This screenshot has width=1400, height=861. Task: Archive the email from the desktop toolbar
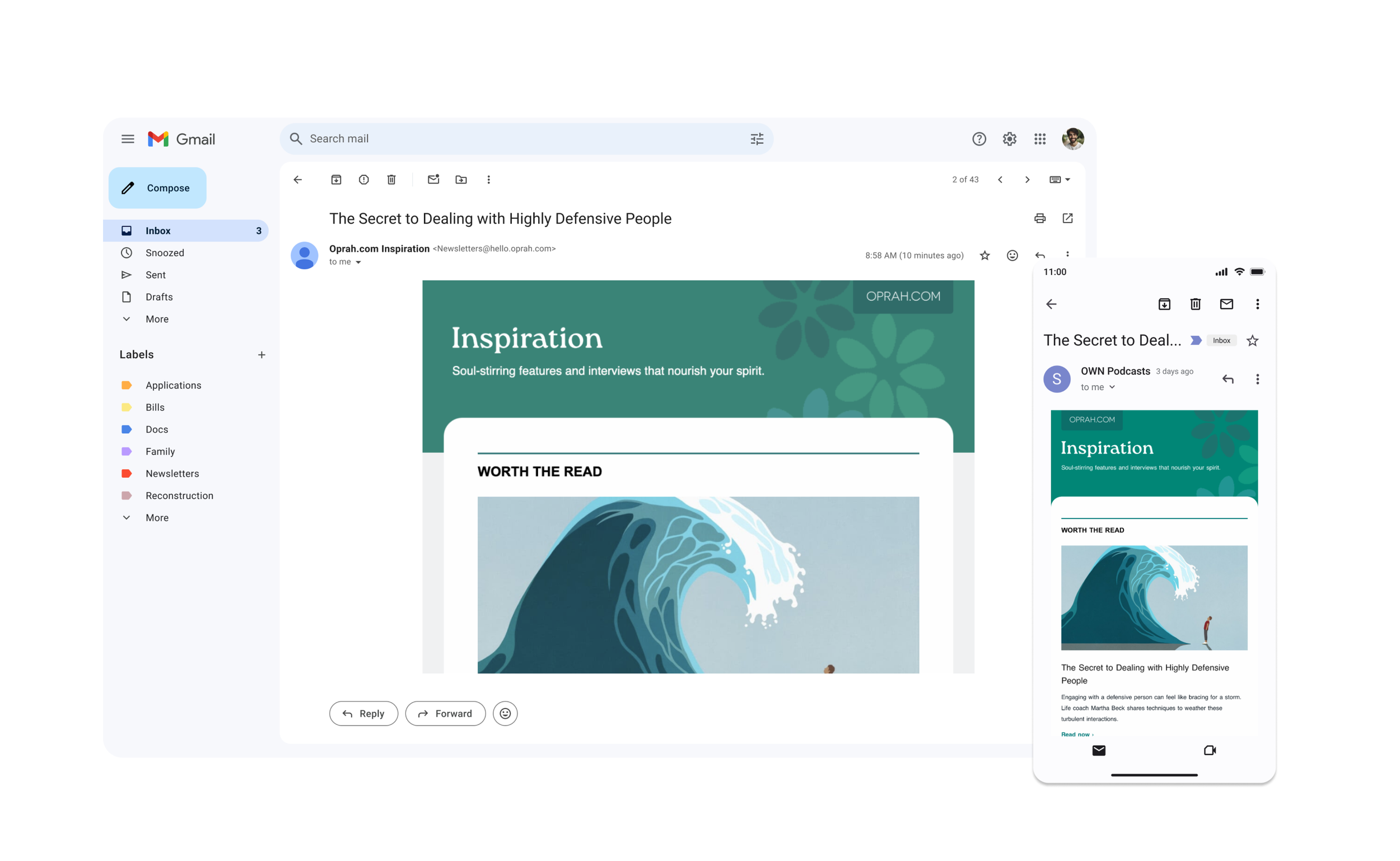pos(336,179)
